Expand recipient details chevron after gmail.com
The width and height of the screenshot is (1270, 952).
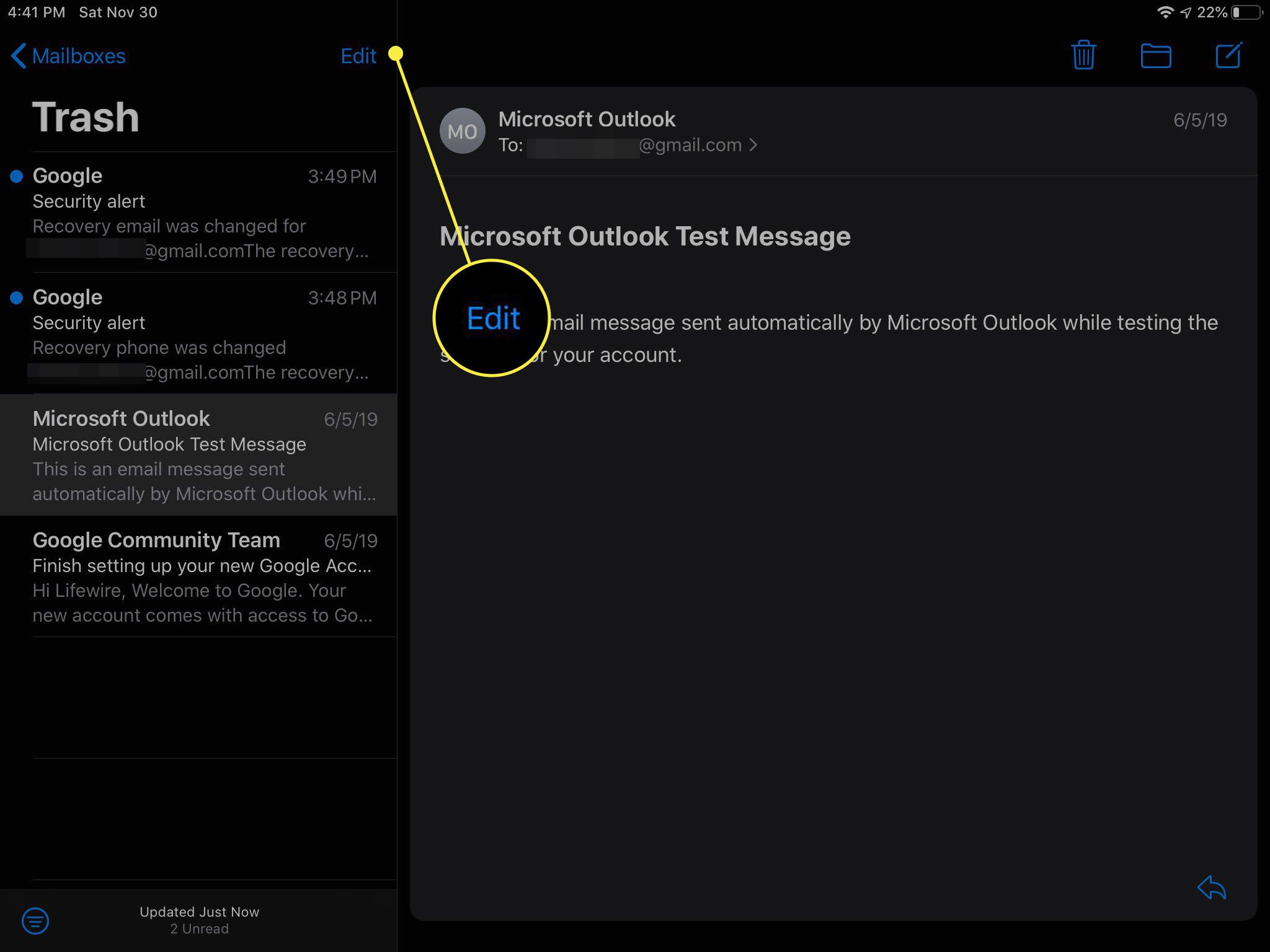click(x=753, y=145)
